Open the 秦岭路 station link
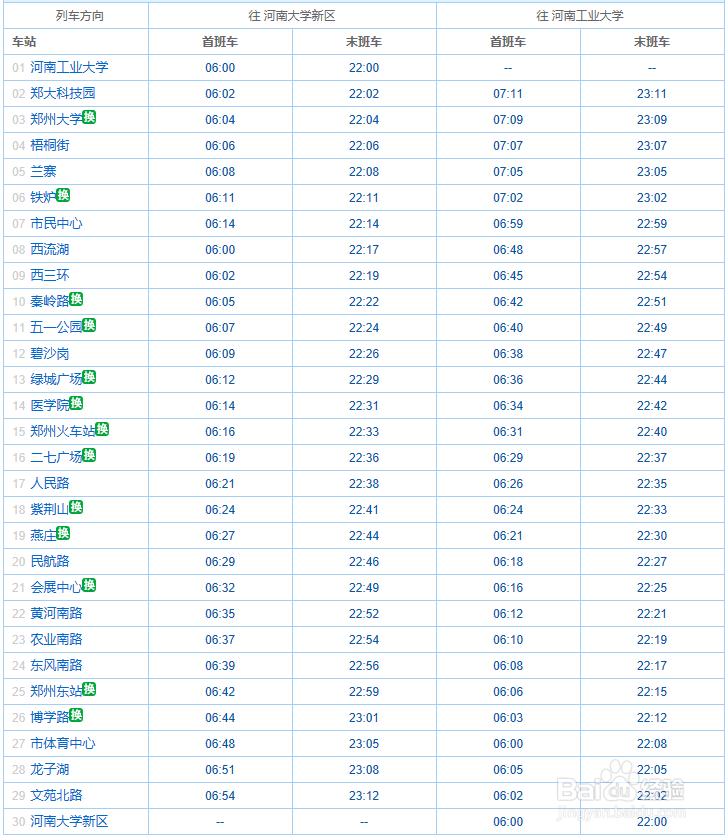This screenshot has height=837, width=726. coord(50,302)
